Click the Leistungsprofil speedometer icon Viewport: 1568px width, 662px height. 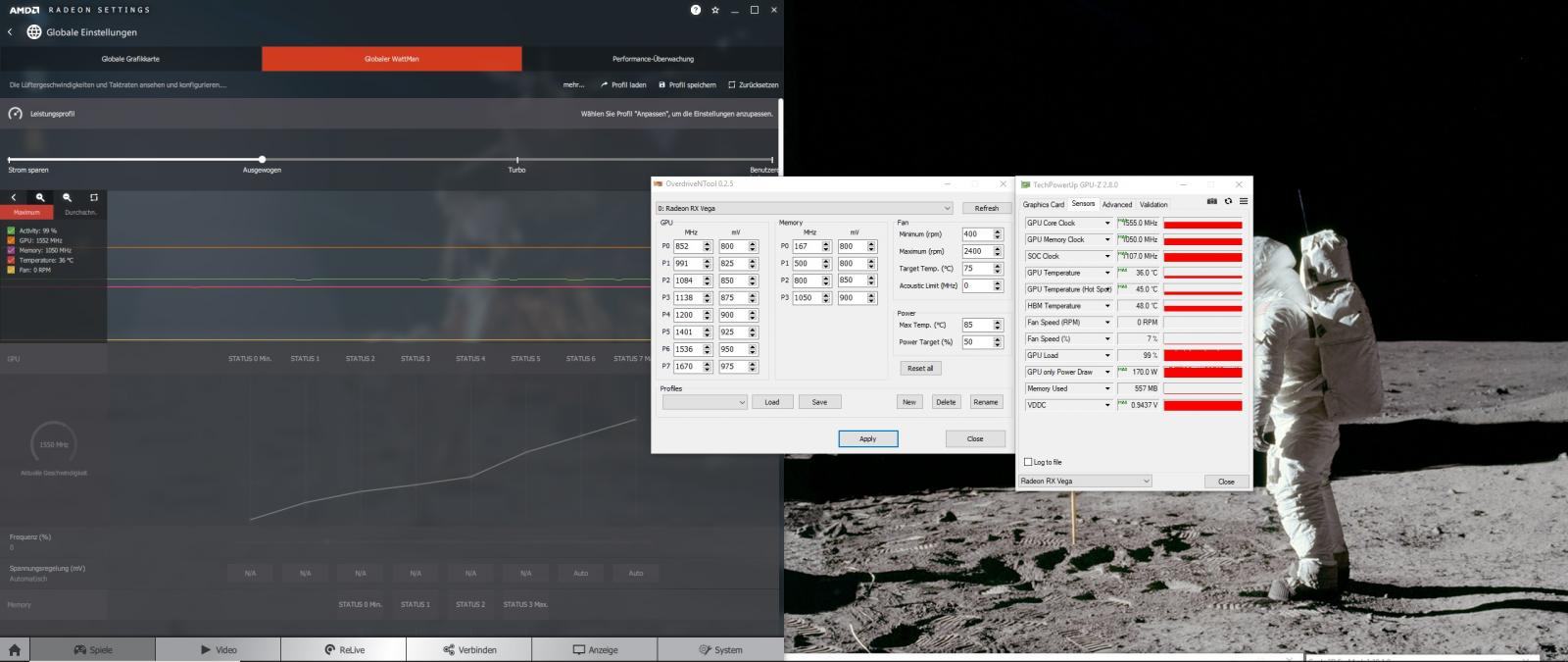[15, 114]
